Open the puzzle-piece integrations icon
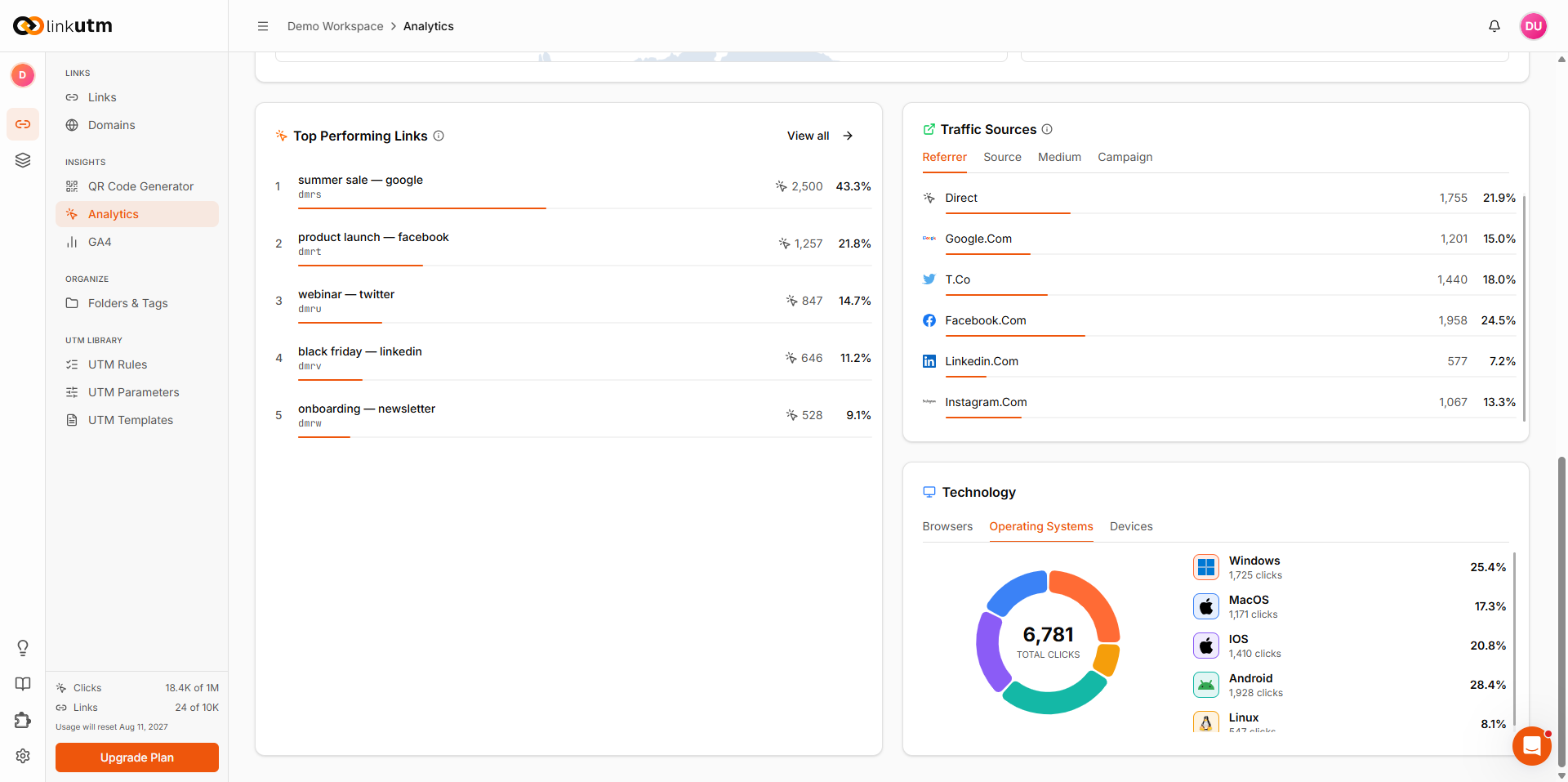Image resolution: width=1568 pixels, height=782 pixels. click(x=23, y=720)
